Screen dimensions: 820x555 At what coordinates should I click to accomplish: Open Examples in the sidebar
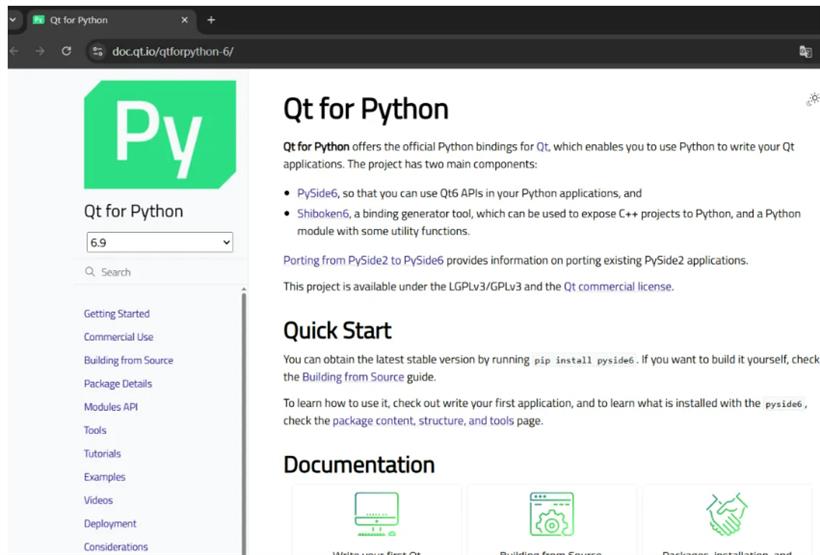click(x=105, y=477)
